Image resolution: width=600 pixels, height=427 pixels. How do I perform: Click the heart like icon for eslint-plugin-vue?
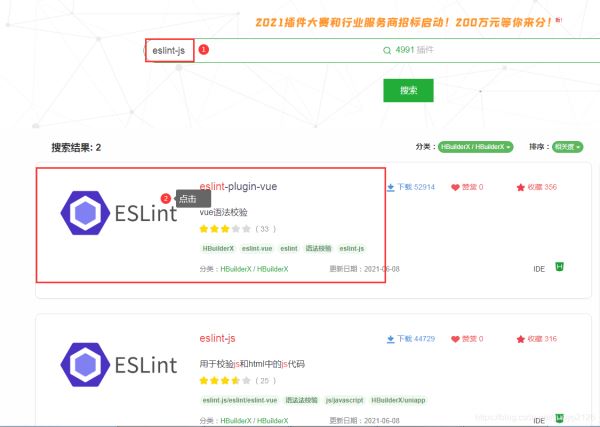point(456,187)
